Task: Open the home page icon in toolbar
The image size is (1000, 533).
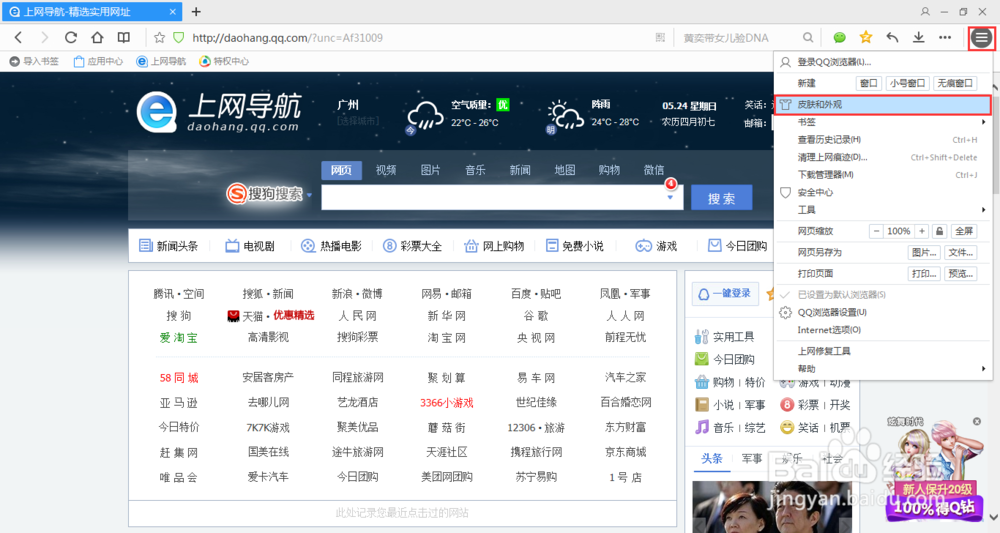Action: (x=97, y=38)
